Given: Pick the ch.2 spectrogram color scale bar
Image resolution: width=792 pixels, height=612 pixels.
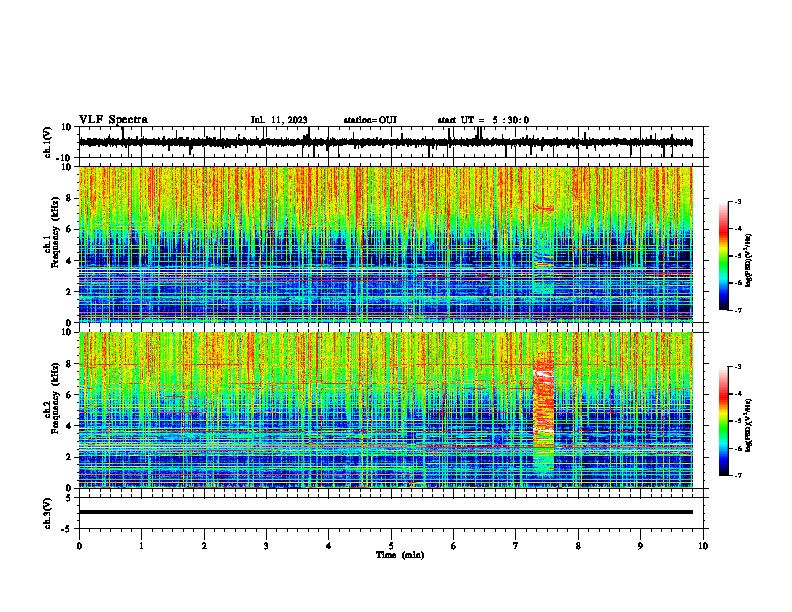Looking at the screenshot, I should (x=723, y=421).
